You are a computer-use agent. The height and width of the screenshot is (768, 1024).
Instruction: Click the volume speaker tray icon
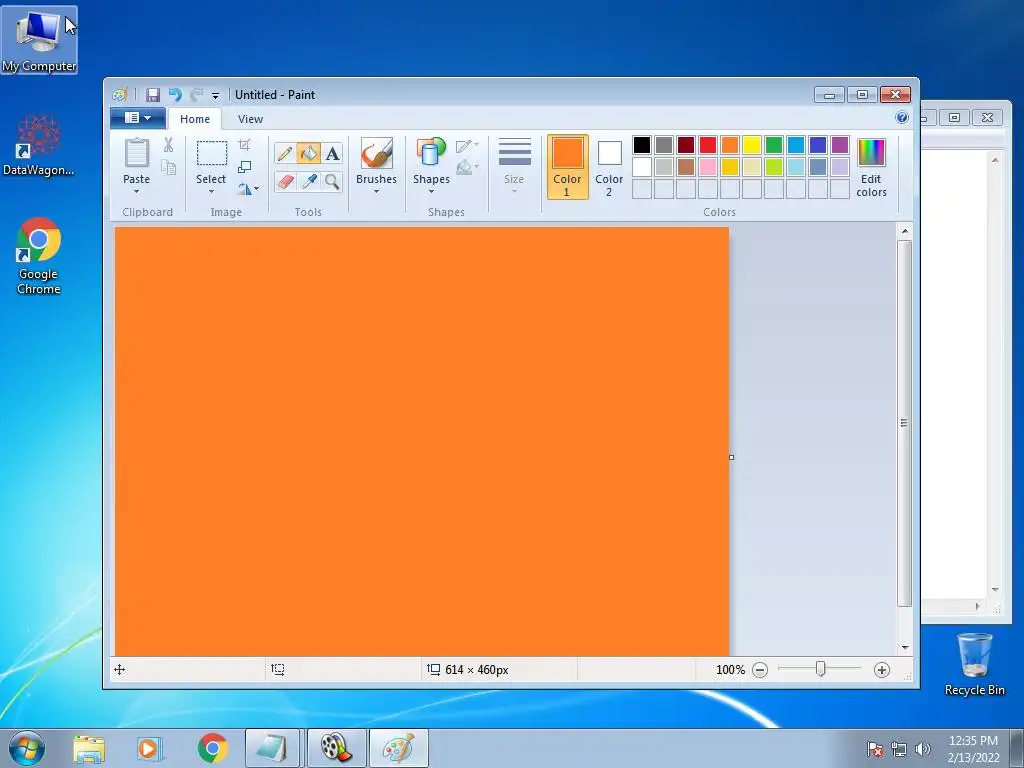[x=923, y=749]
